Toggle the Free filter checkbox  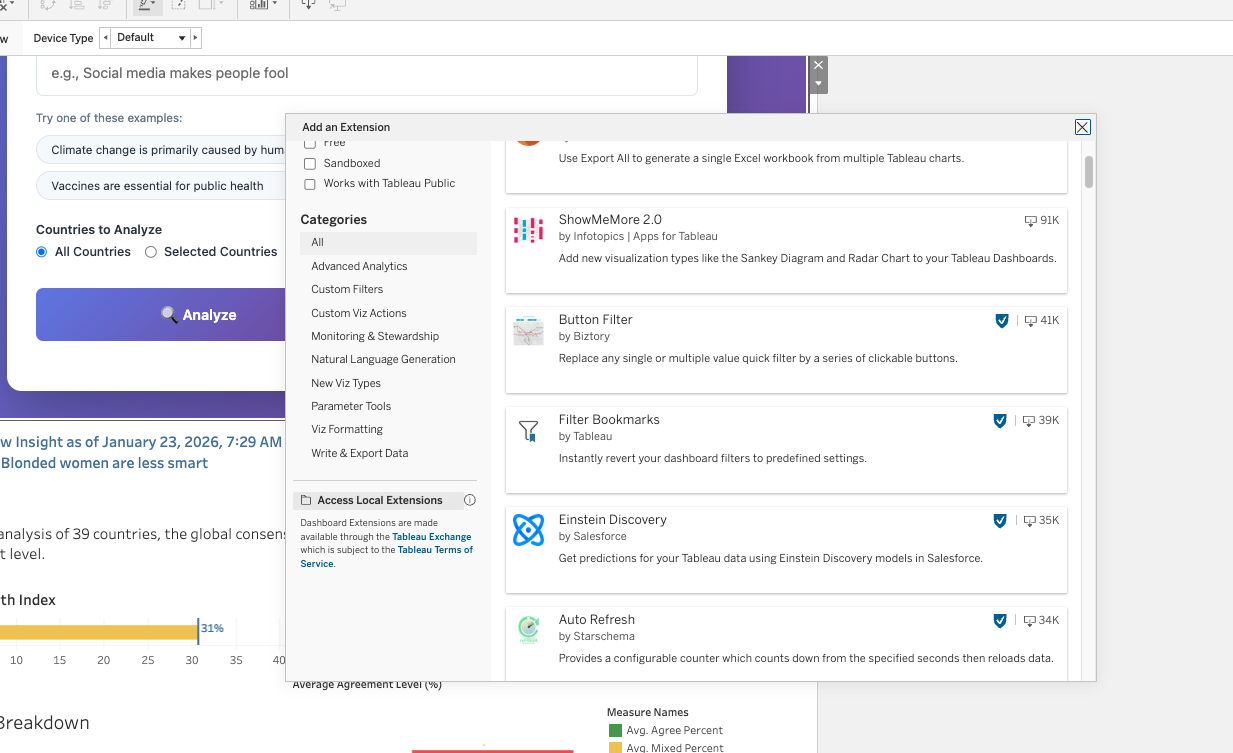(x=310, y=144)
